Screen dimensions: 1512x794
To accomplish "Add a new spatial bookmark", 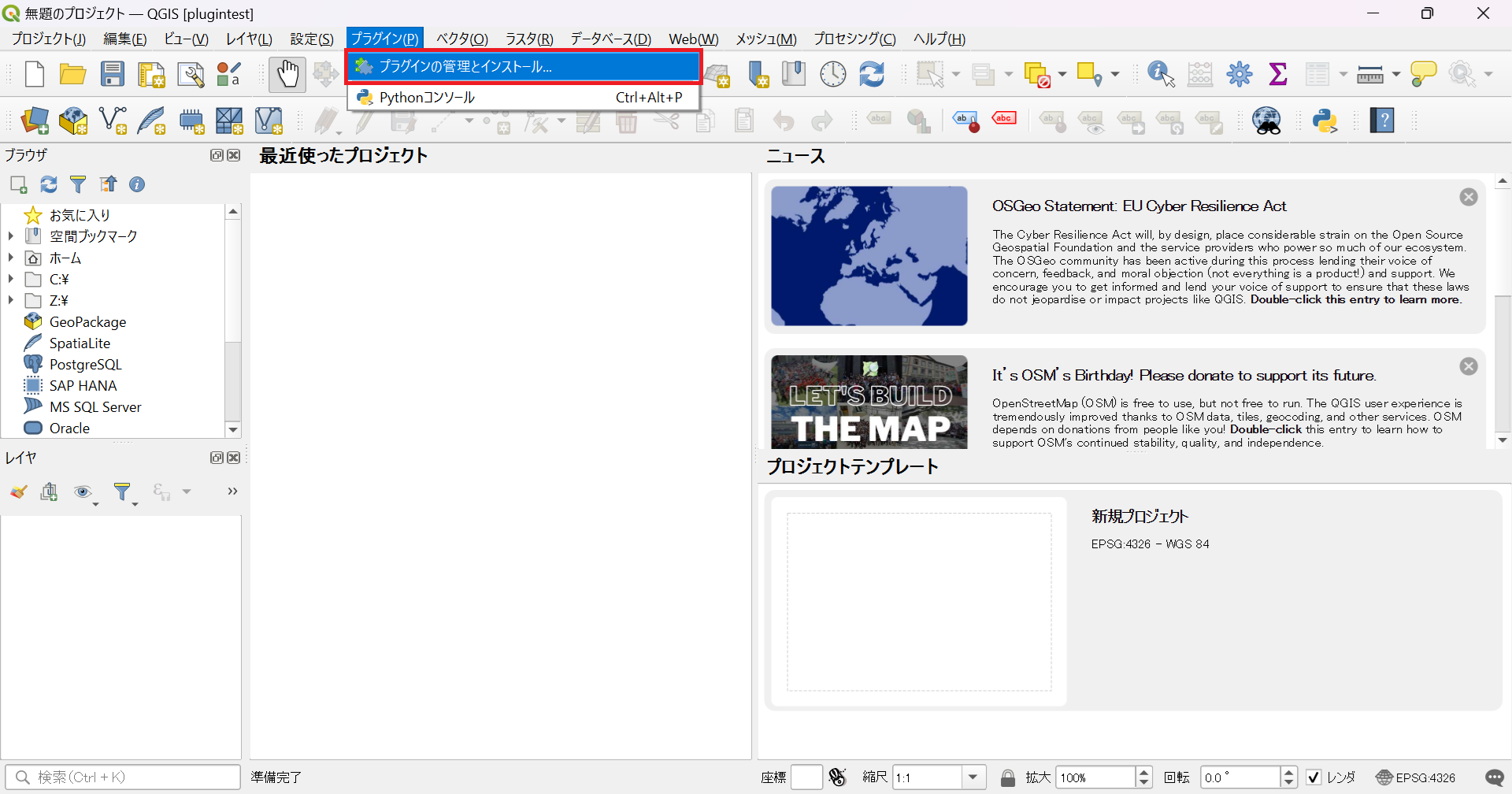I will click(758, 74).
